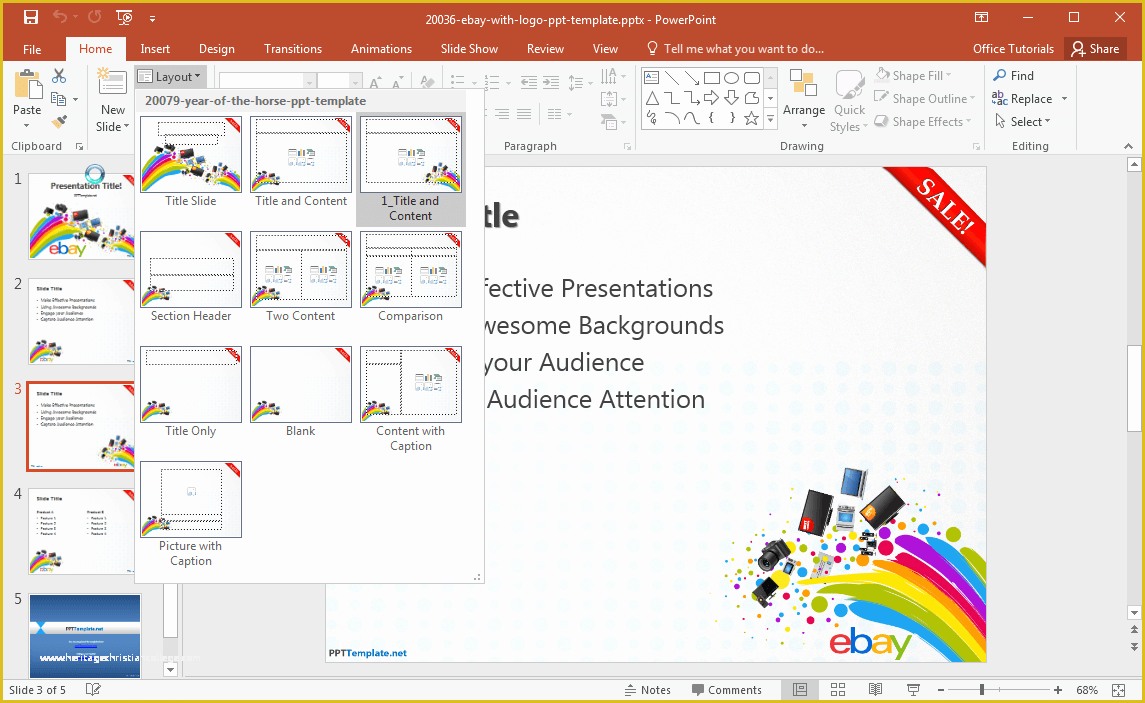
Task: Choose the Title and Content layout
Action: [x=301, y=162]
